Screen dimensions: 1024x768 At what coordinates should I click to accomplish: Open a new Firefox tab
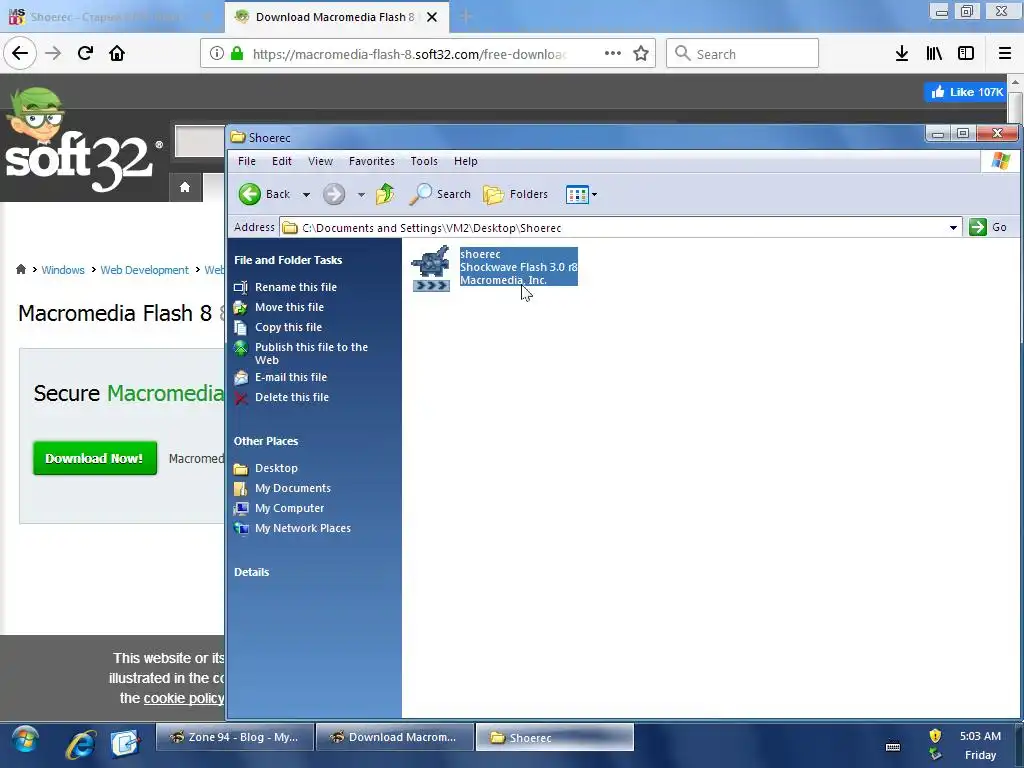coord(466,17)
